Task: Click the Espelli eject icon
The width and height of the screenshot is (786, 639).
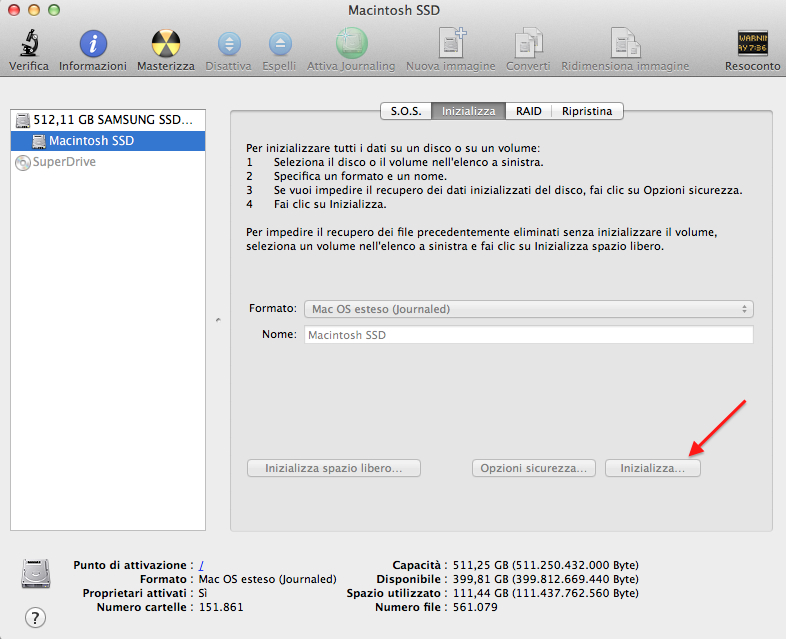Action: pos(280,44)
